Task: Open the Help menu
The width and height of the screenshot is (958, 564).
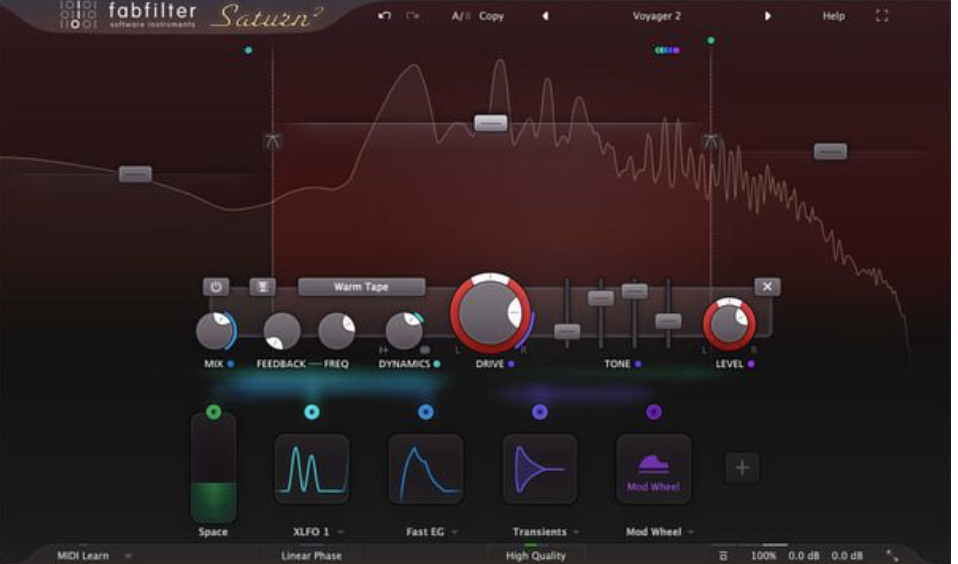Action: coord(833,16)
